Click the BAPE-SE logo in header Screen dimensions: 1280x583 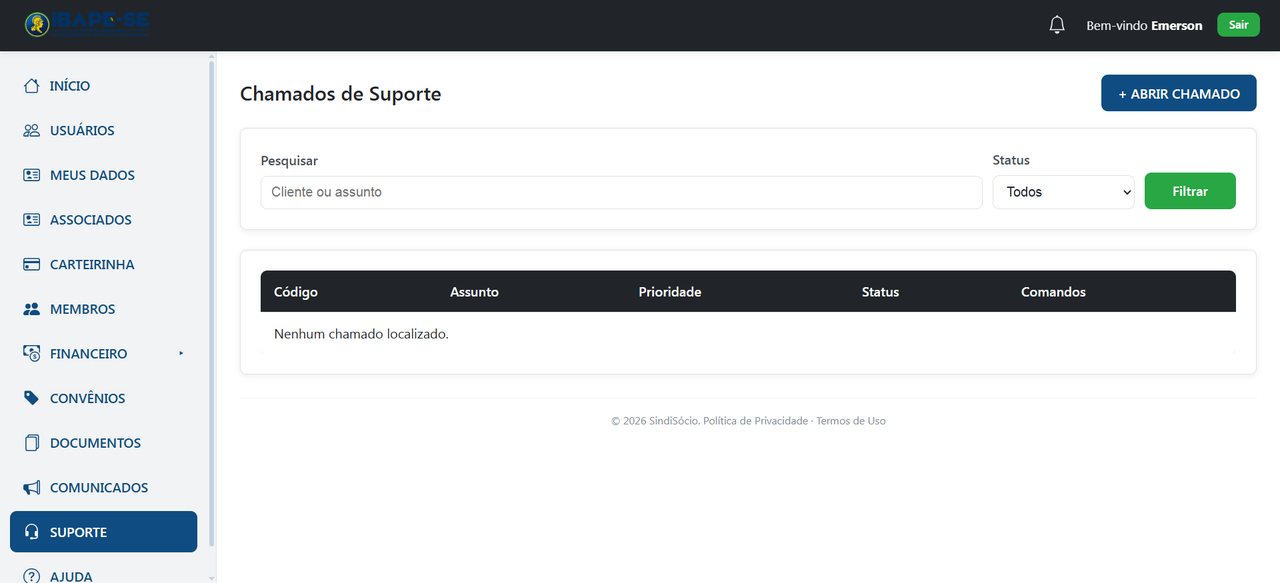click(x=88, y=25)
